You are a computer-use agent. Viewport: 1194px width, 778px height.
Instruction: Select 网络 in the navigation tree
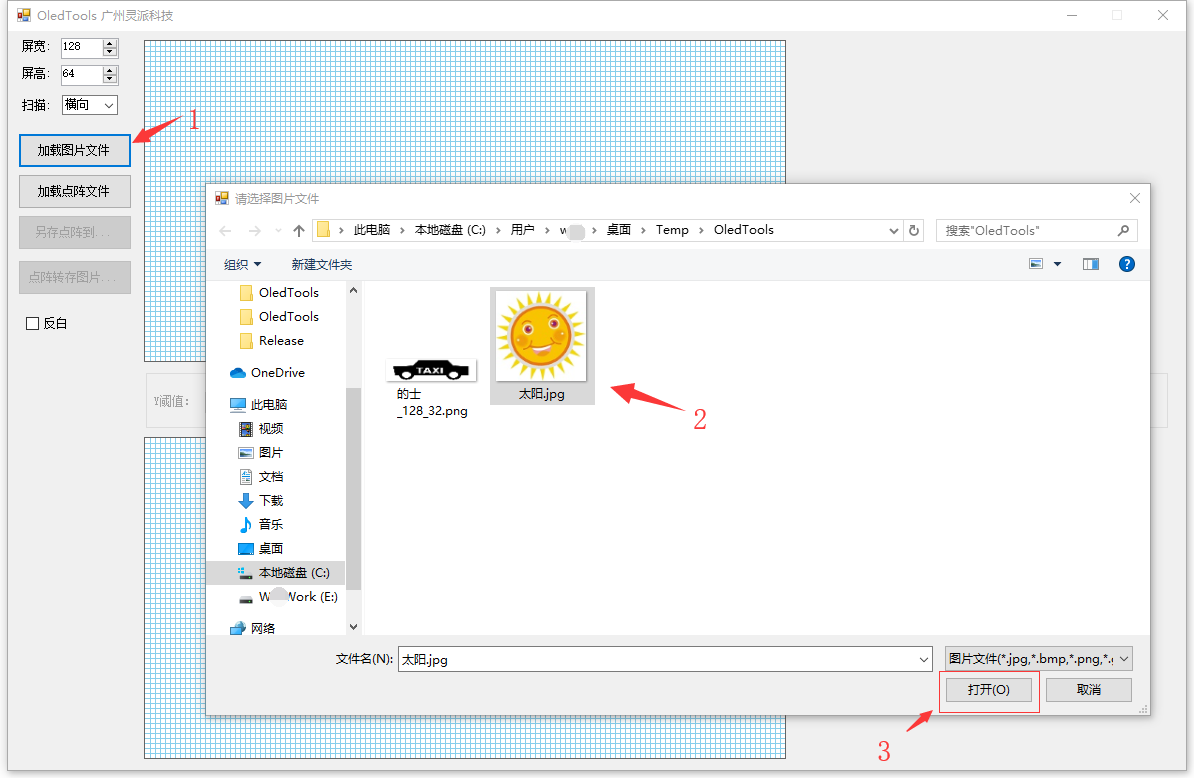point(253,628)
